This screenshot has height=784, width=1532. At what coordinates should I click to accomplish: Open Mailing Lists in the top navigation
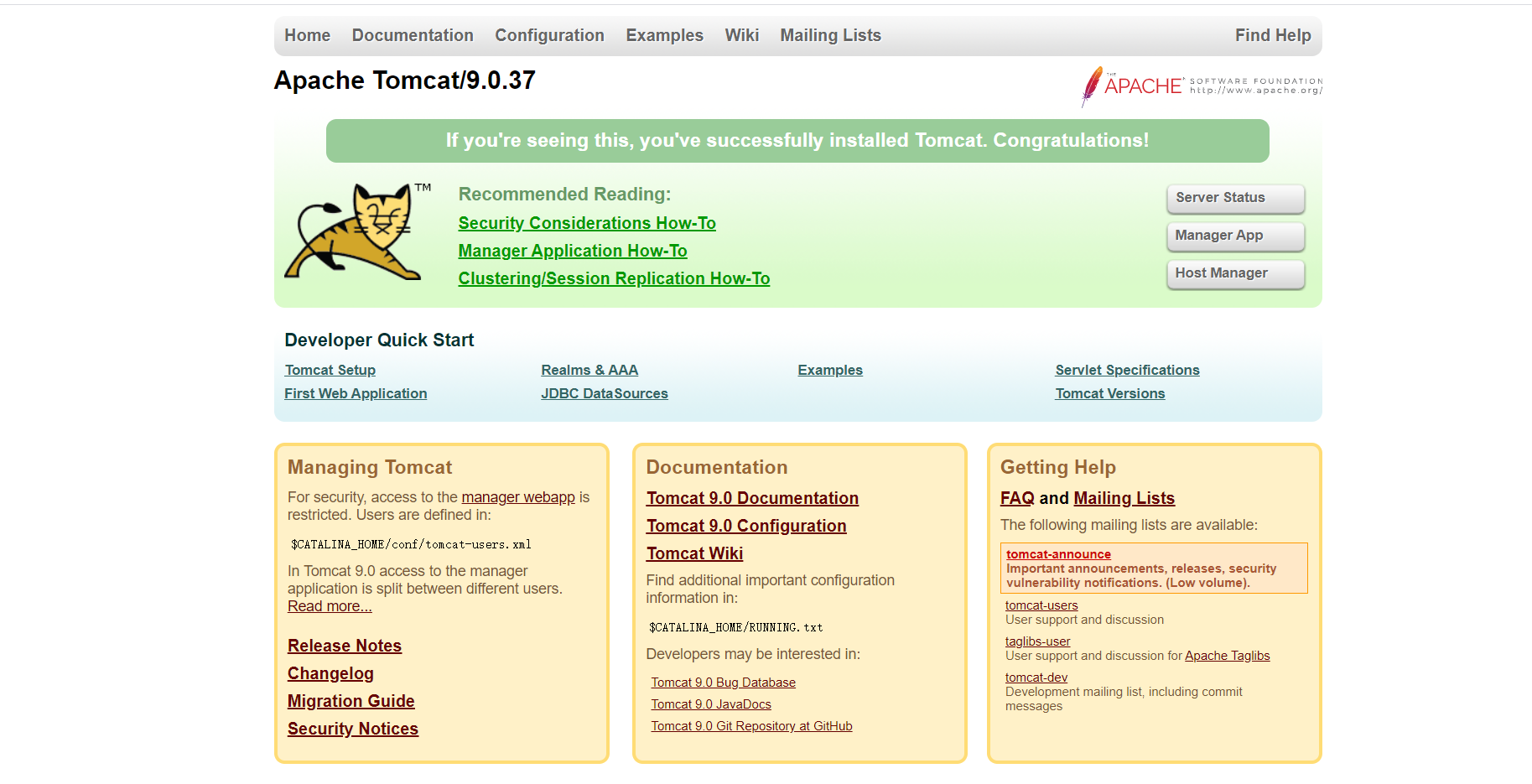830,35
